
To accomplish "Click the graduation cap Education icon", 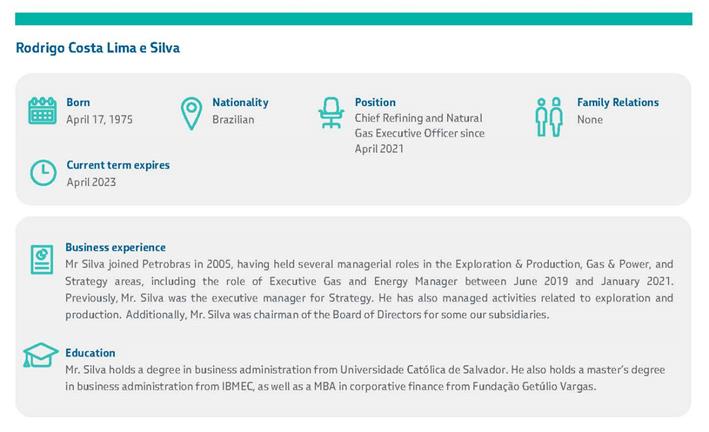I will pos(41,356).
